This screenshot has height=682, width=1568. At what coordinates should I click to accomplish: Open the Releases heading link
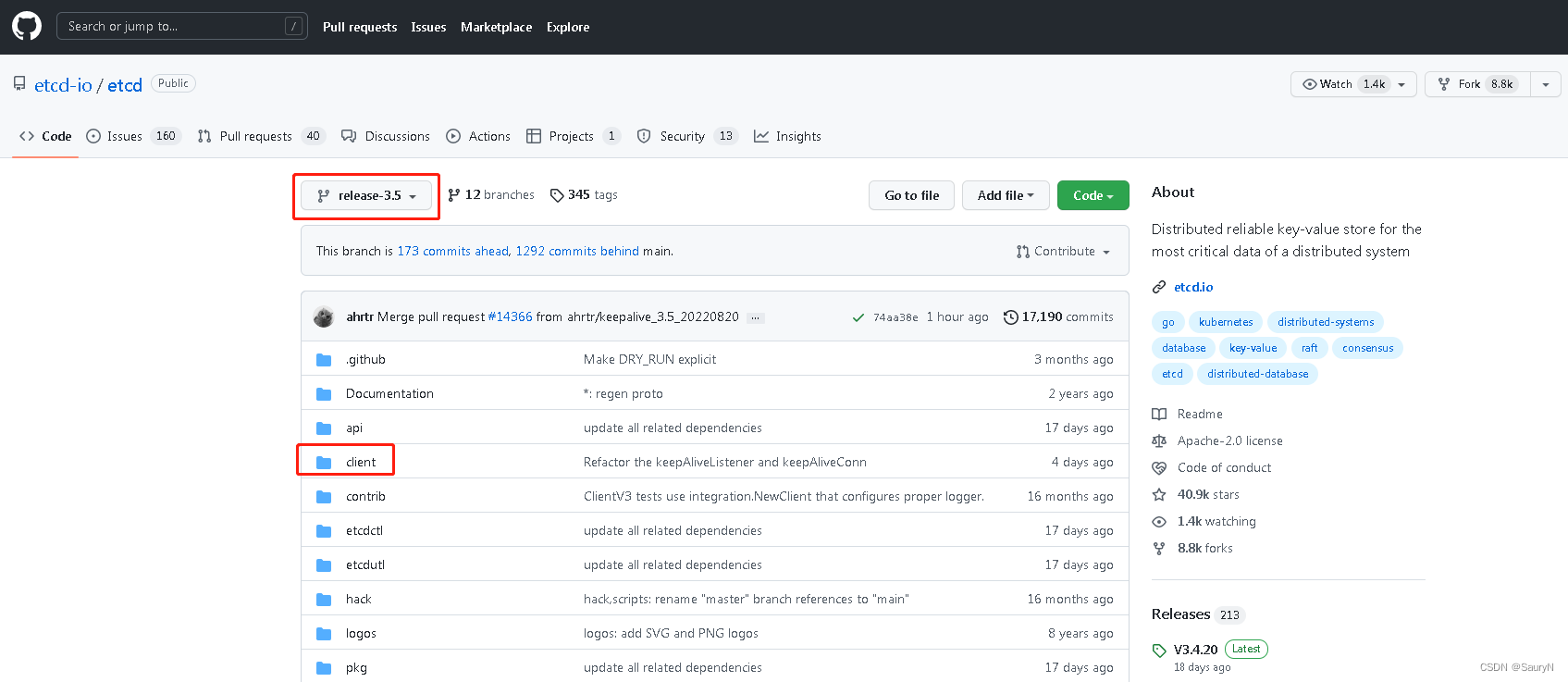[x=1180, y=614]
